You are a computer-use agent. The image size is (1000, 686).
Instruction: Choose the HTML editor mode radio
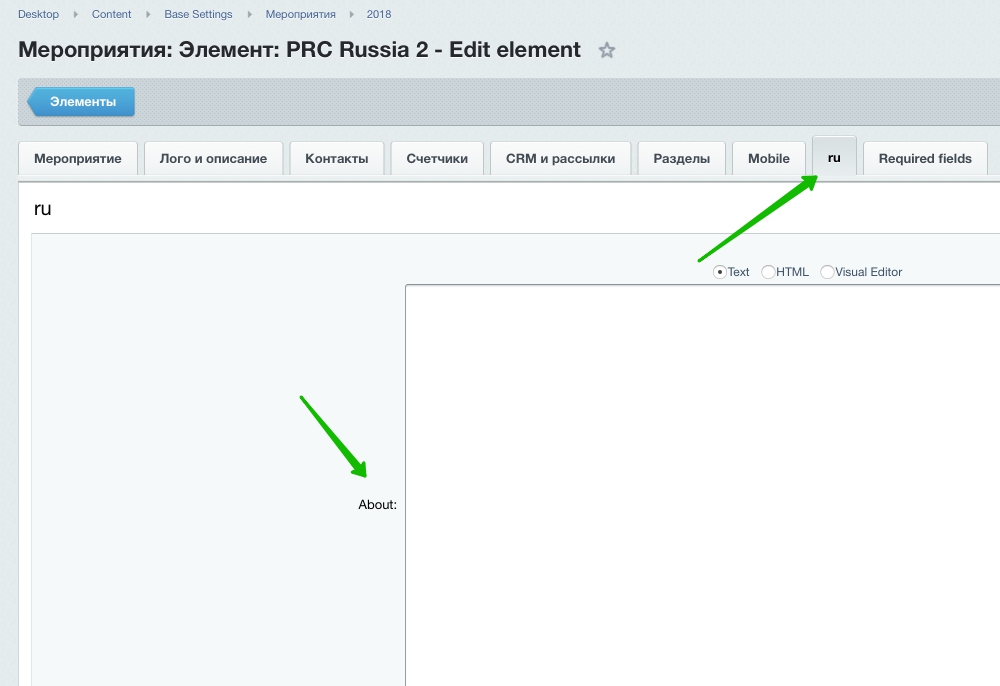click(x=768, y=272)
